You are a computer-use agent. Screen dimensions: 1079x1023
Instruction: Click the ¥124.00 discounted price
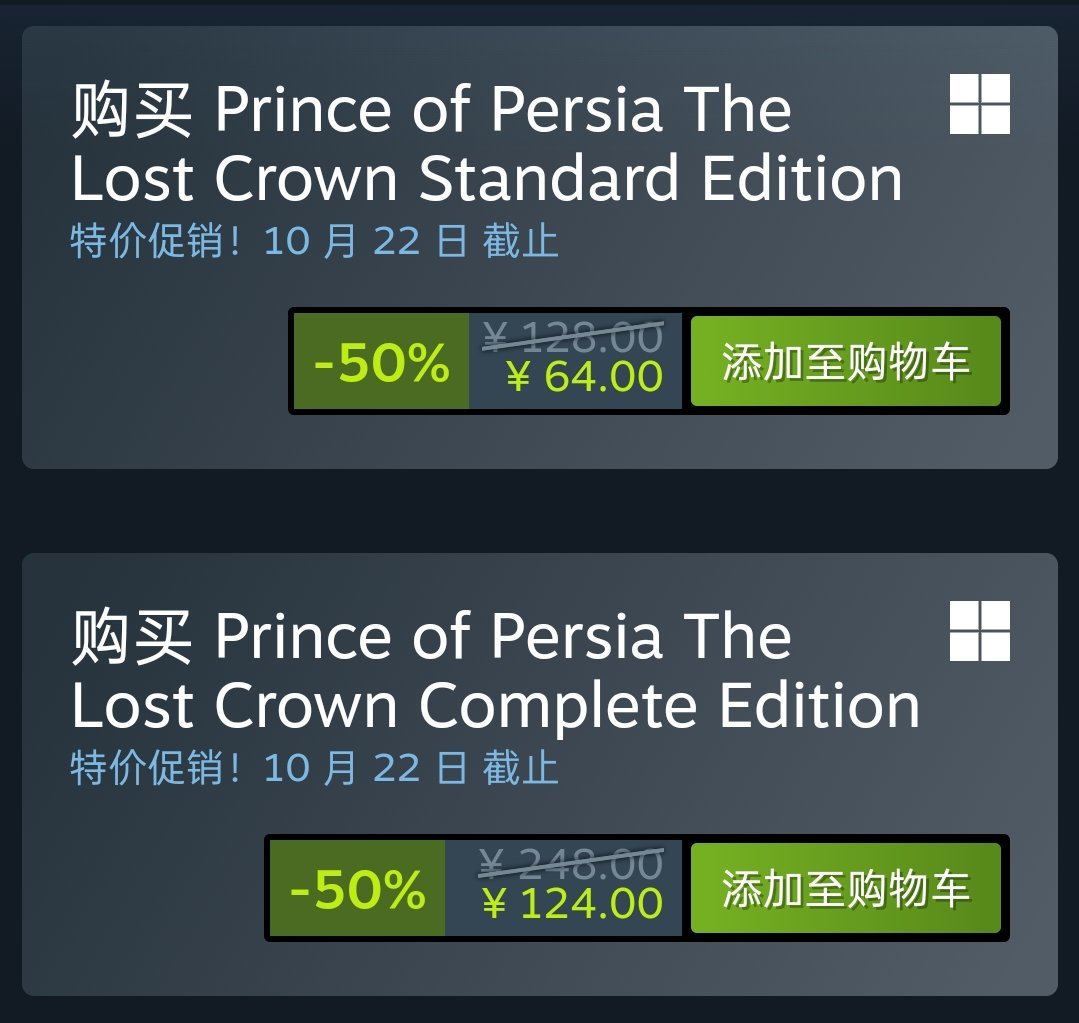coord(572,904)
